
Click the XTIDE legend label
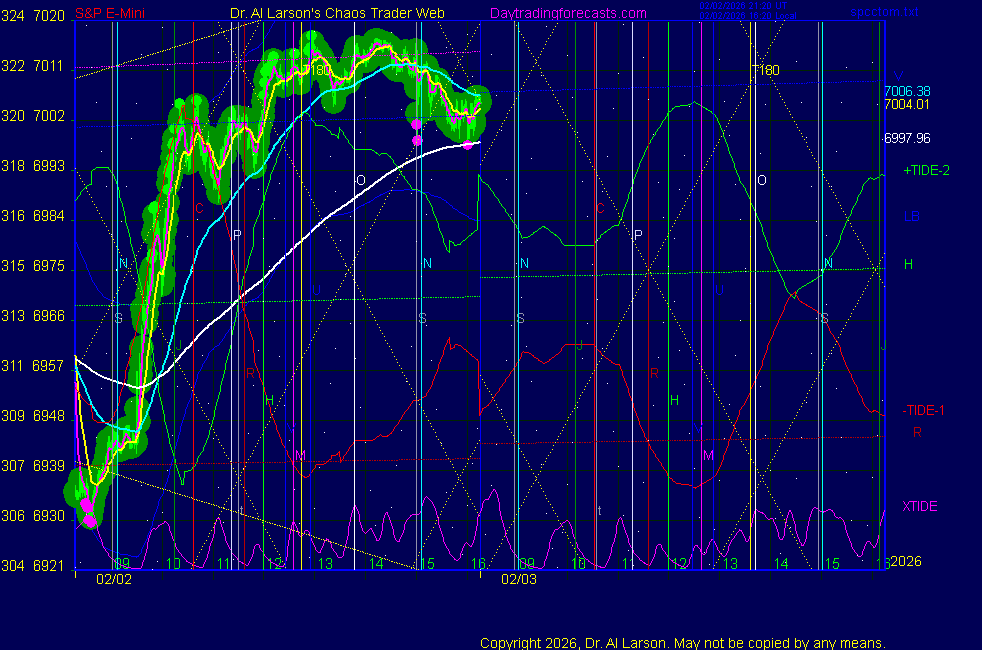[920, 507]
